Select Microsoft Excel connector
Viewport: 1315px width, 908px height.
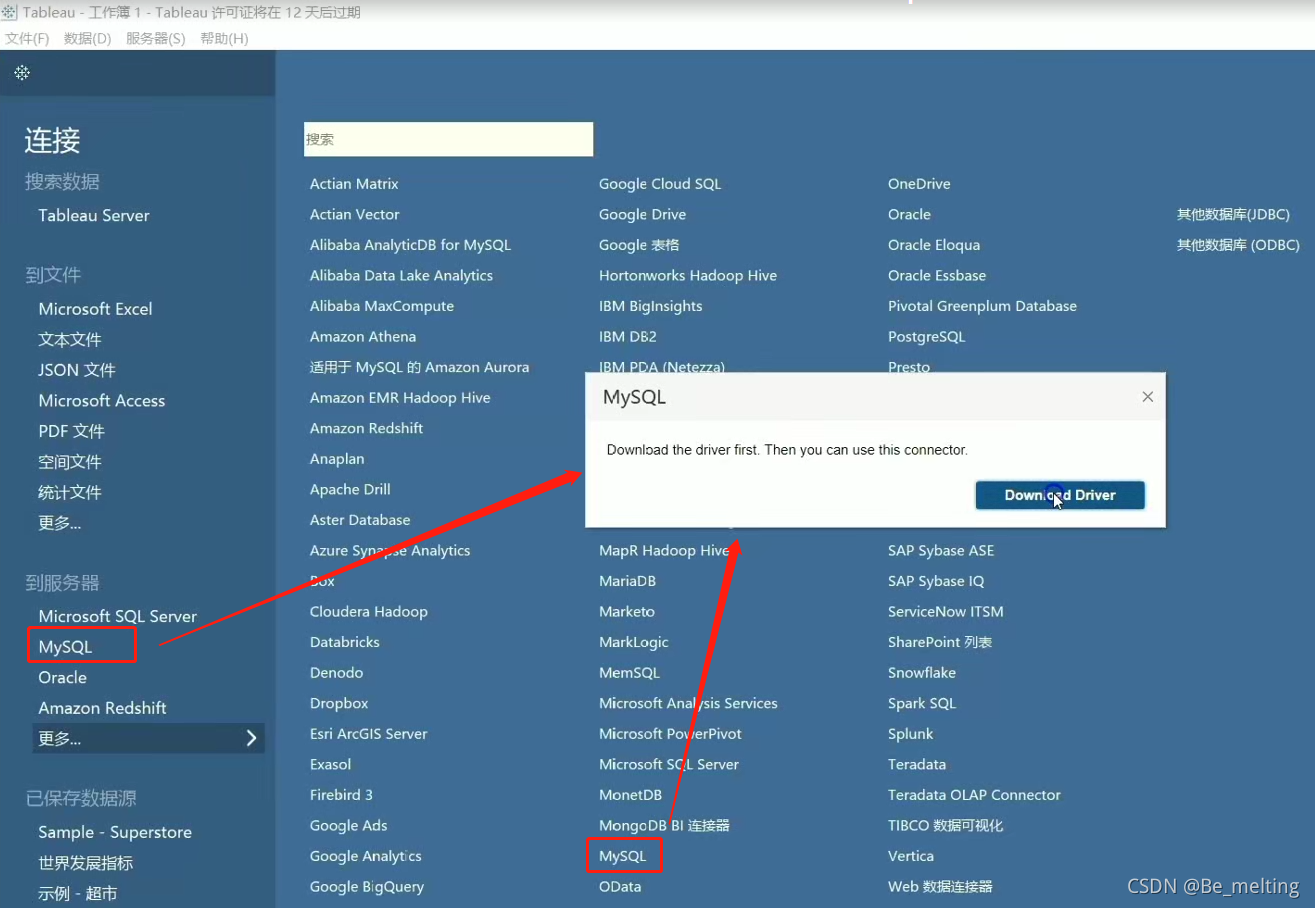pos(95,309)
